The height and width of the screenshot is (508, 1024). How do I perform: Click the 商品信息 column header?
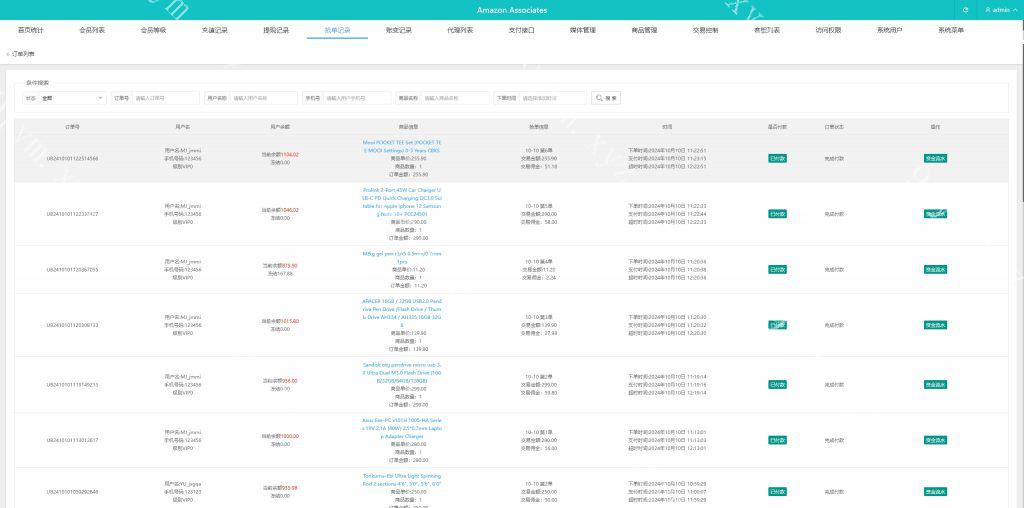pos(409,127)
